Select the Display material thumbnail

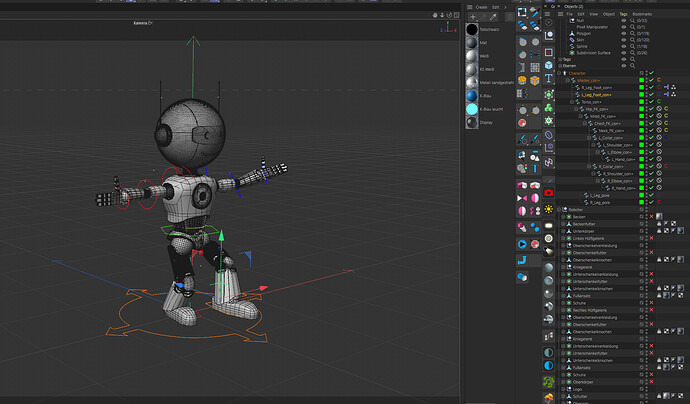(x=472, y=122)
